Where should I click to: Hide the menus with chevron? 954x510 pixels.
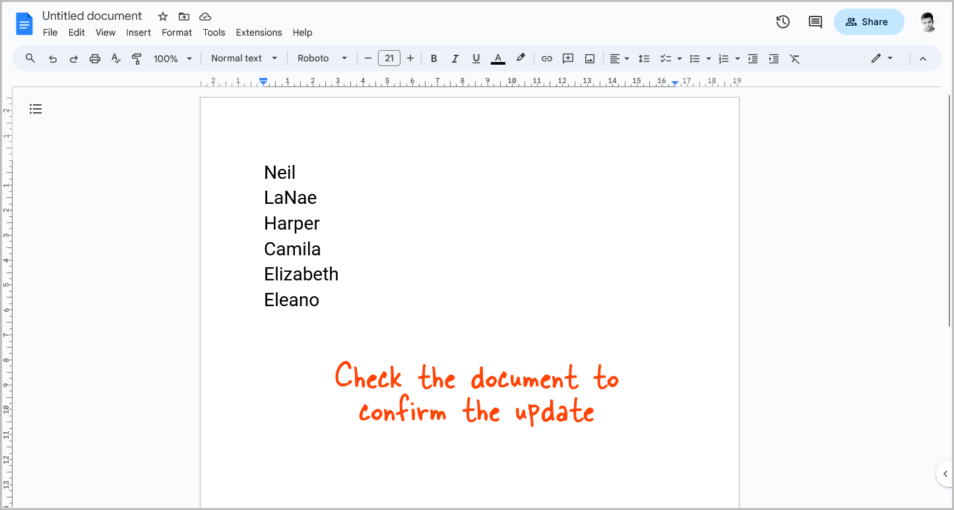pyautogui.click(x=922, y=59)
